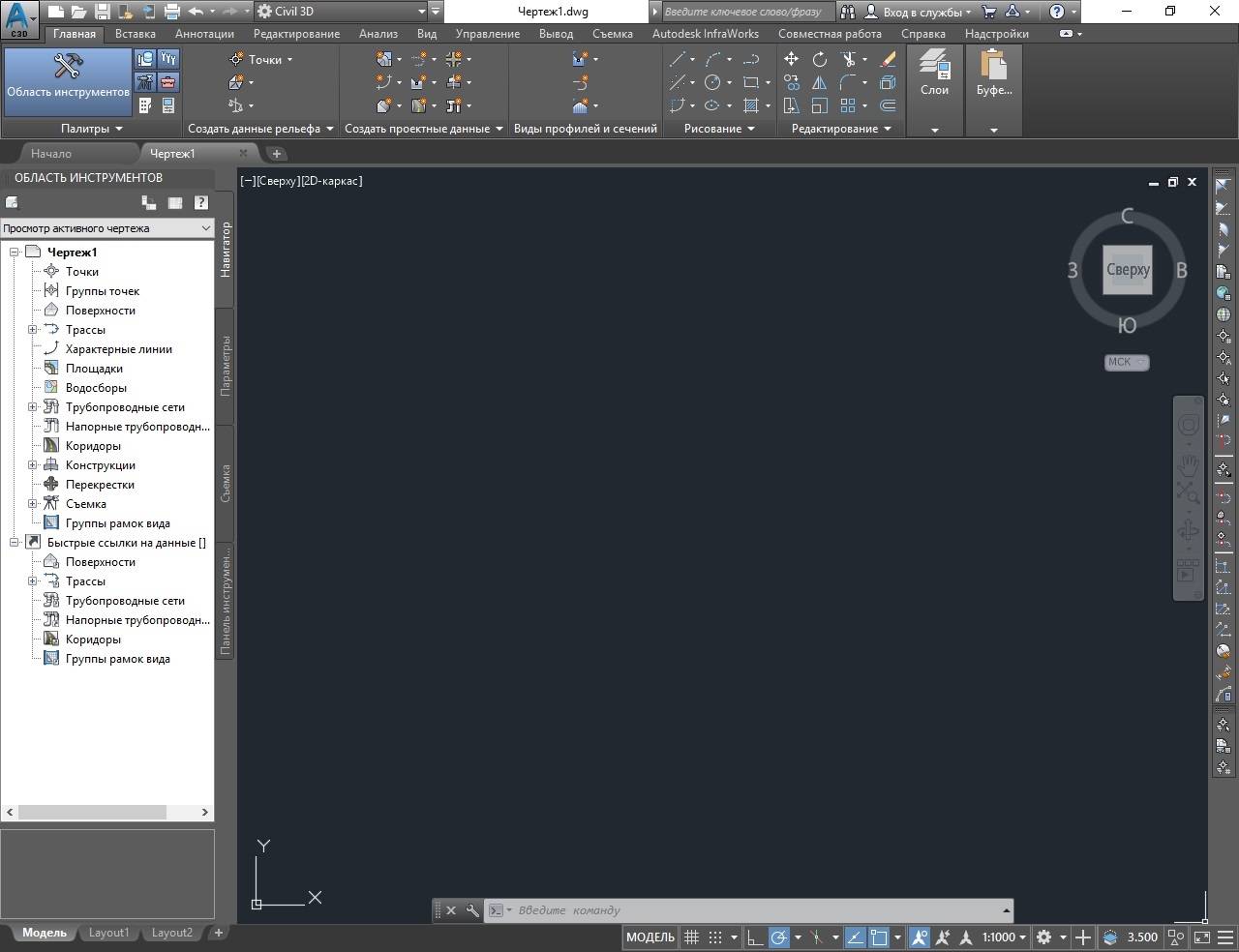Toggle snap mode dots icon
Screen dimensions: 1239x952
(714, 937)
